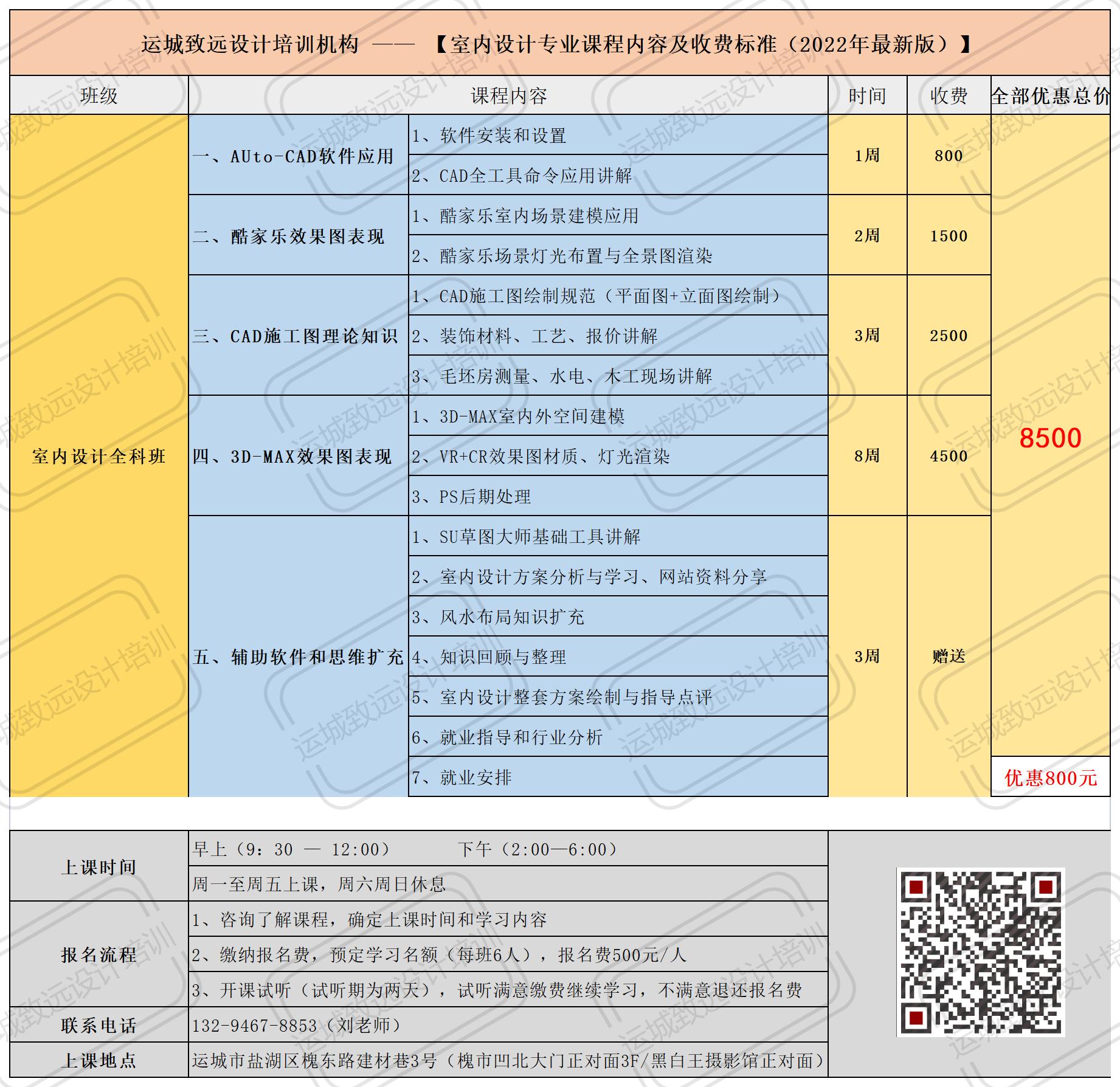
Task: Click the 赠送 fee cell
Action: pyautogui.click(x=949, y=657)
